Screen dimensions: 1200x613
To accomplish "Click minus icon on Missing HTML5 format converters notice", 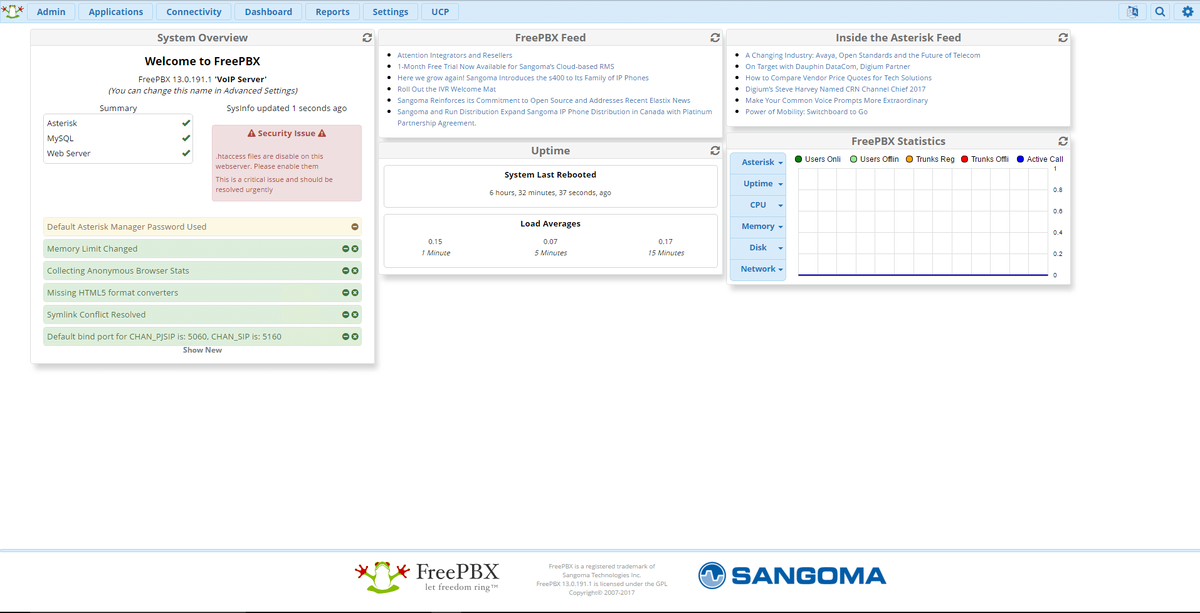I will click(346, 293).
